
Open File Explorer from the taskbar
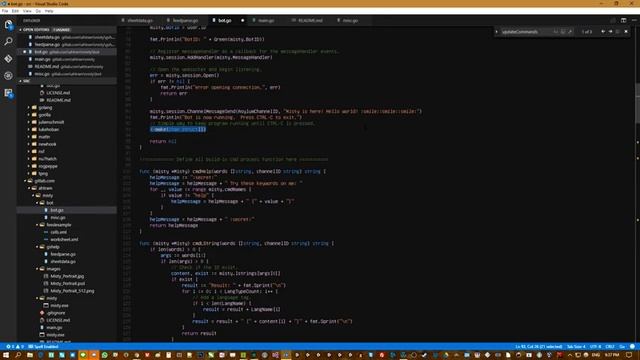(x=30, y=355)
